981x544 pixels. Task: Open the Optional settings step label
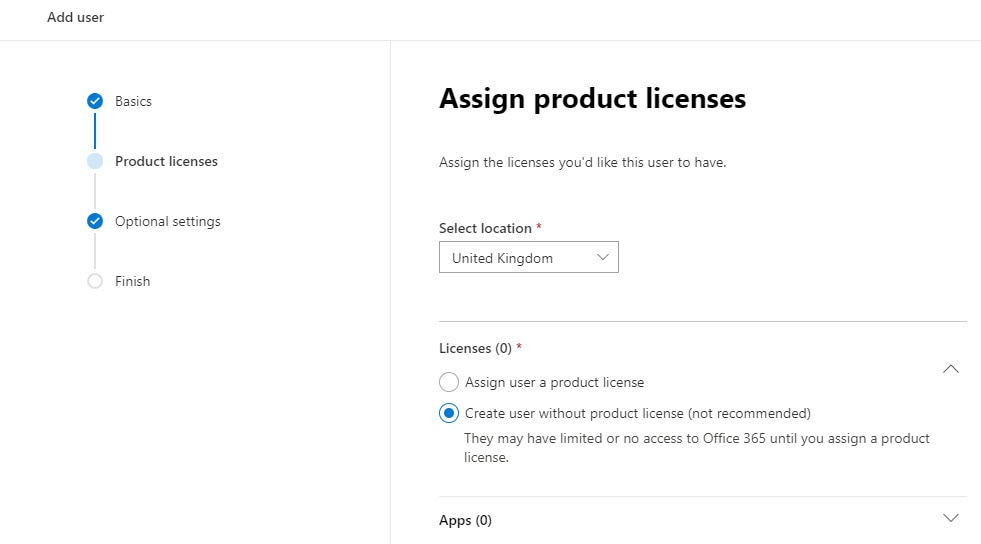[x=167, y=221]
